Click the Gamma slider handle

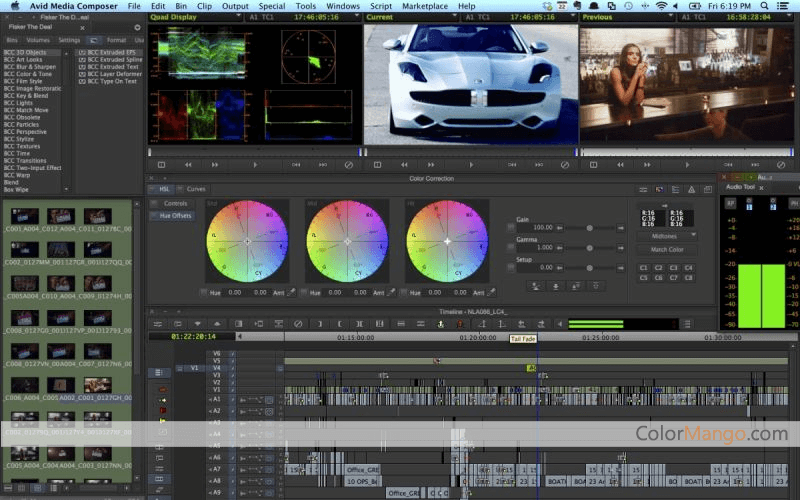590,247
